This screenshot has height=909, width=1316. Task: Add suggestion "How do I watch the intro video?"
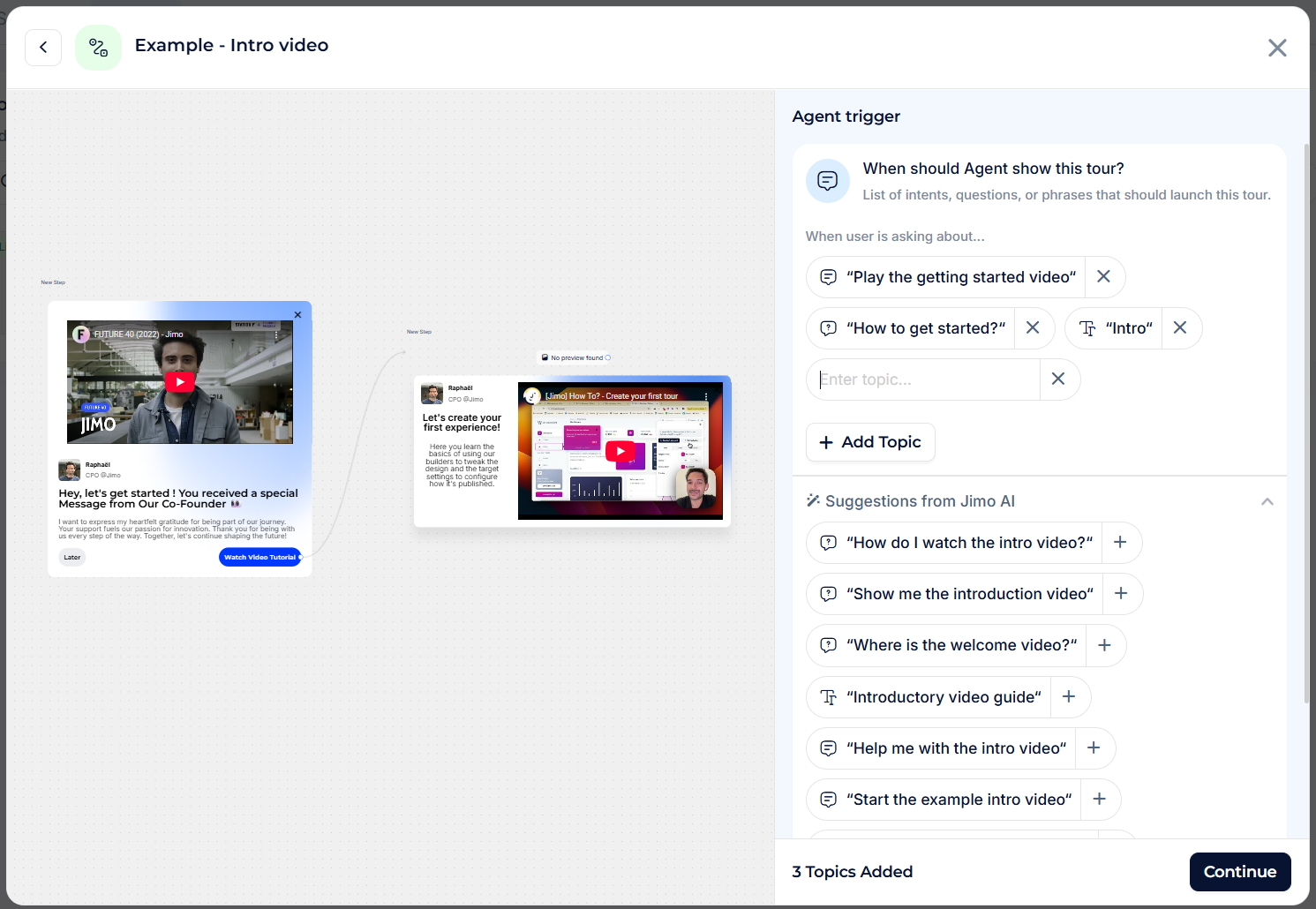[1120, 543]
